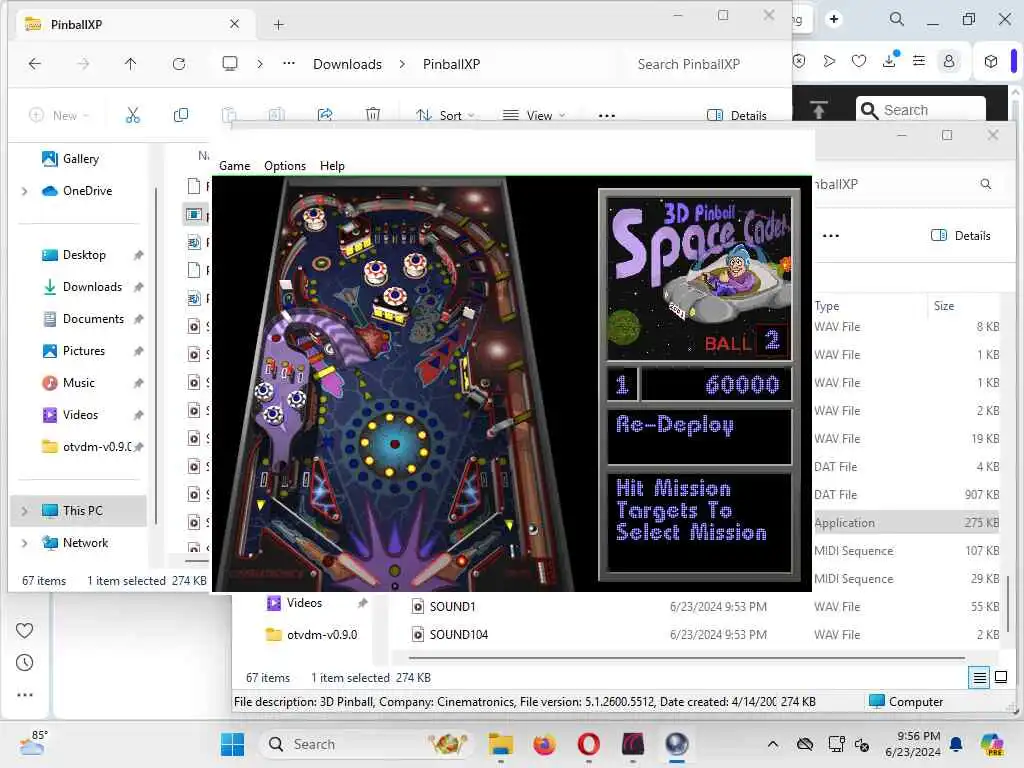Toggle the Details pane in front Explorer
Screen dimensions: 1024x768
[x=737, y=116]
